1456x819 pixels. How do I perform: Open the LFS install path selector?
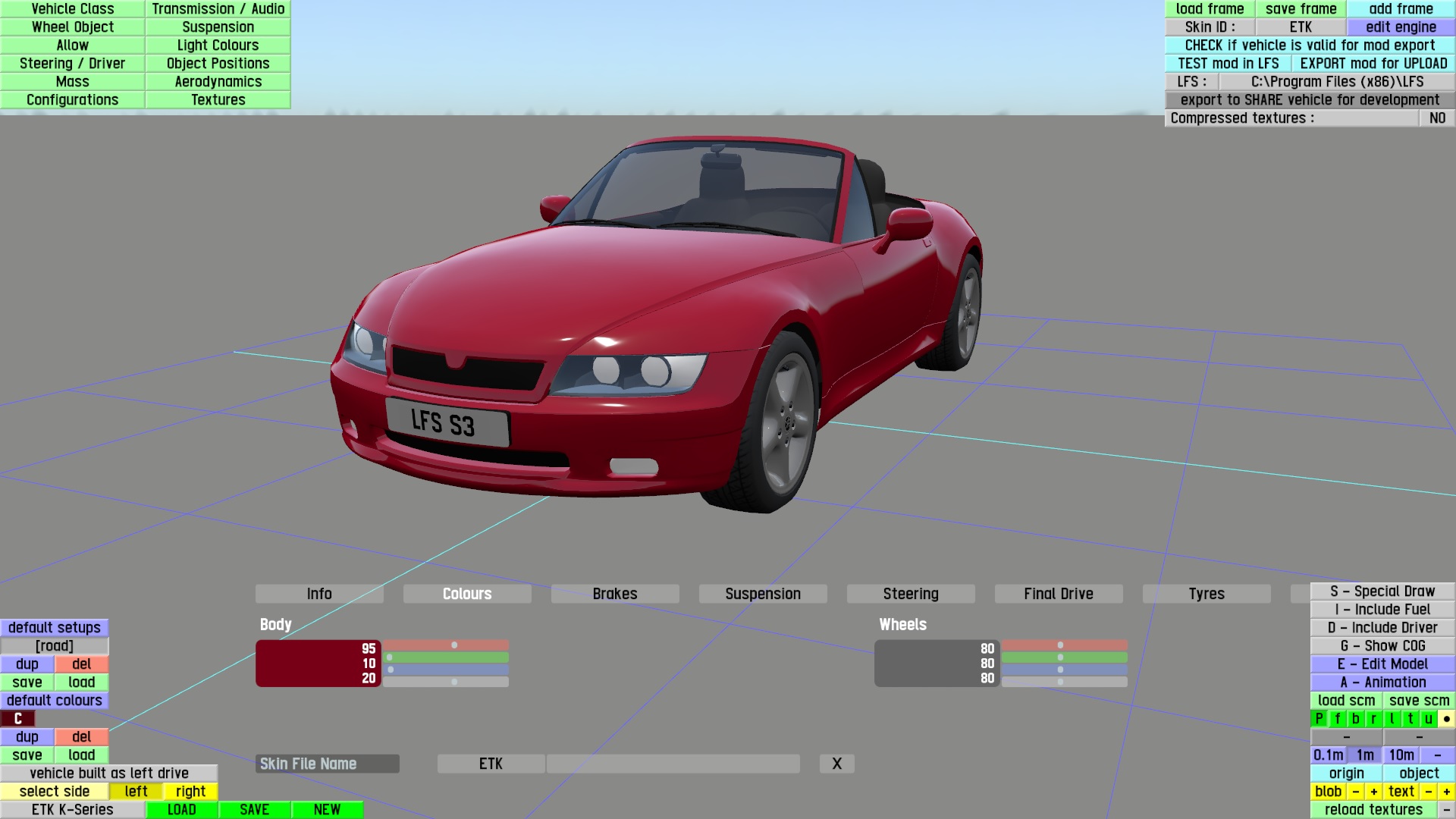click(1336, 81)
